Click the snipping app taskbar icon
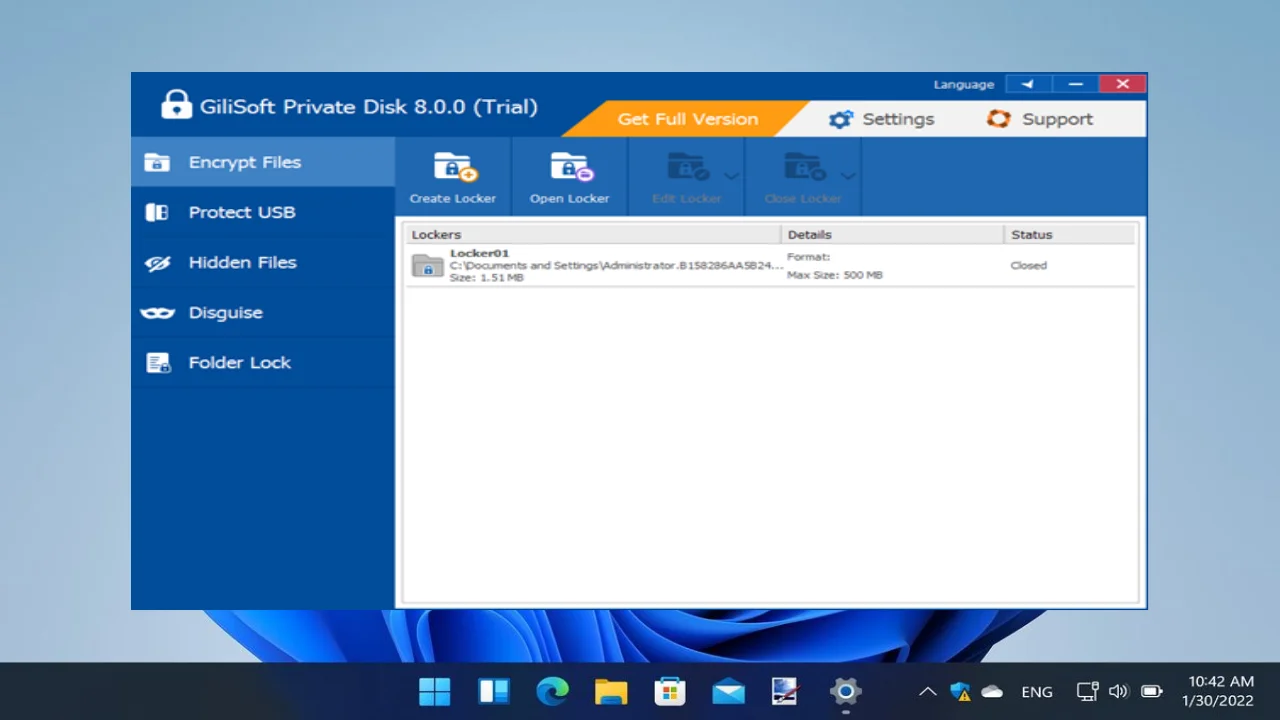1280x720 pixels. pyautogui.click(x=786, y=691)
